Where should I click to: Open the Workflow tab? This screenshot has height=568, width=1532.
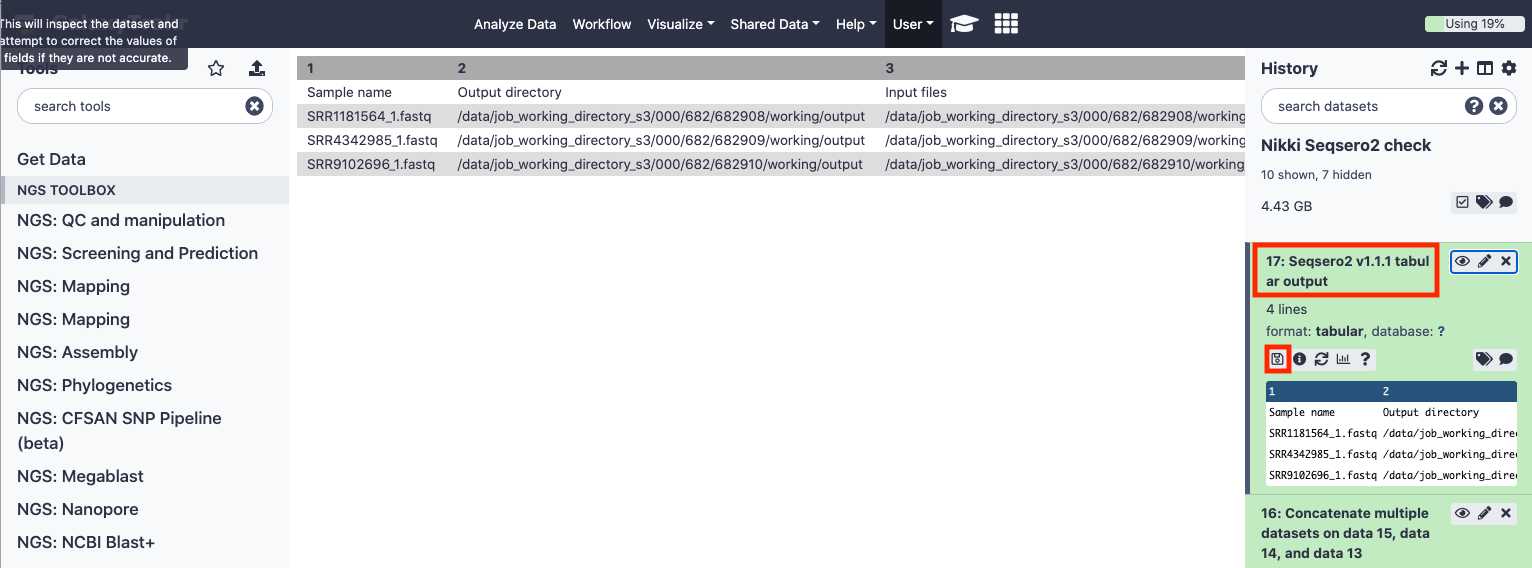[x=602, y=24]
